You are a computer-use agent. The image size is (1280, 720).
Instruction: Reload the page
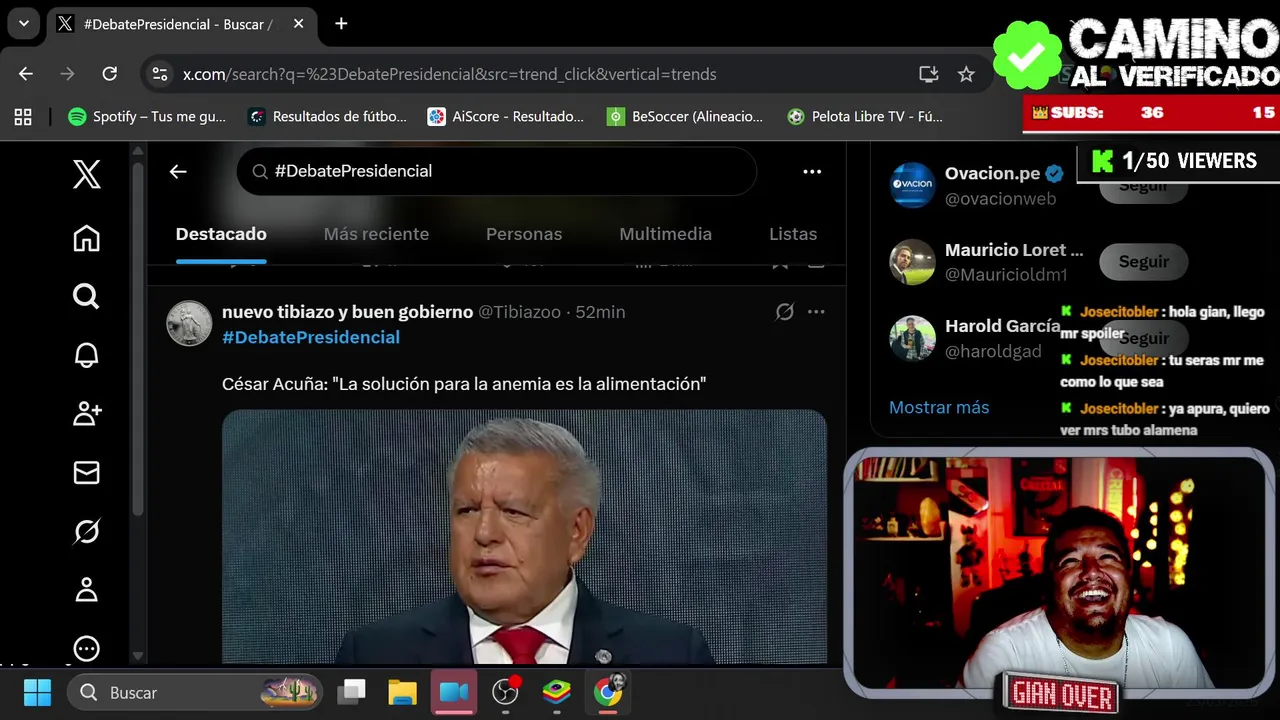[110, 74]
